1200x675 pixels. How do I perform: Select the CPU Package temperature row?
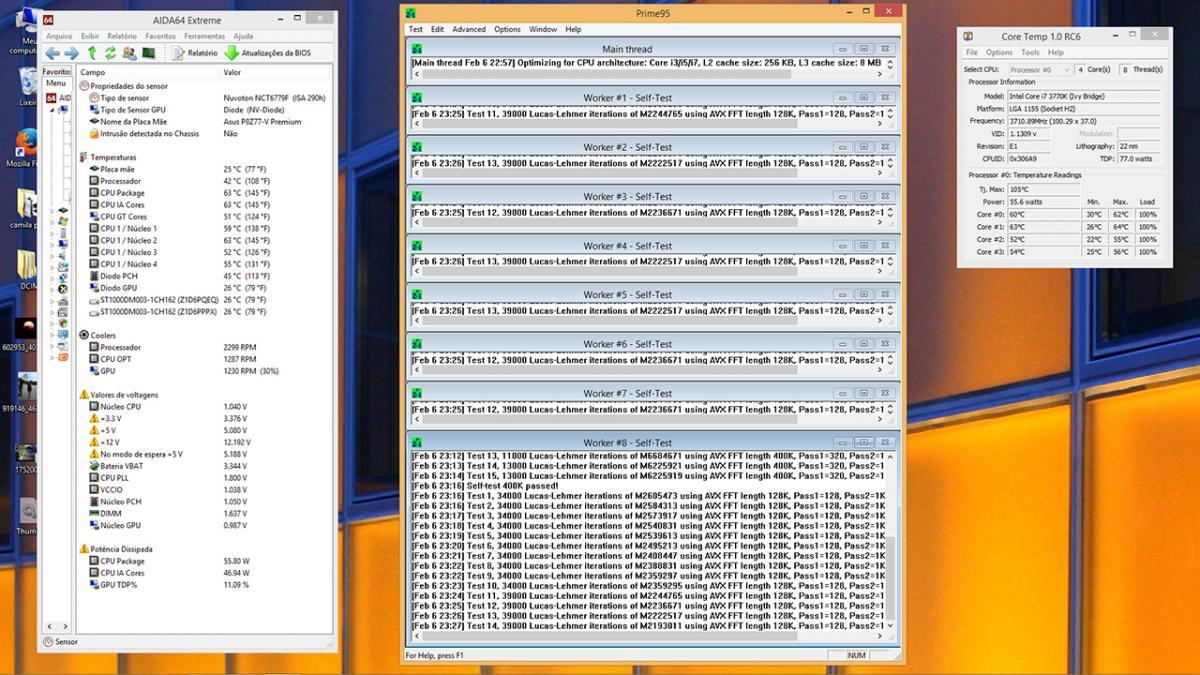[205, 193]
